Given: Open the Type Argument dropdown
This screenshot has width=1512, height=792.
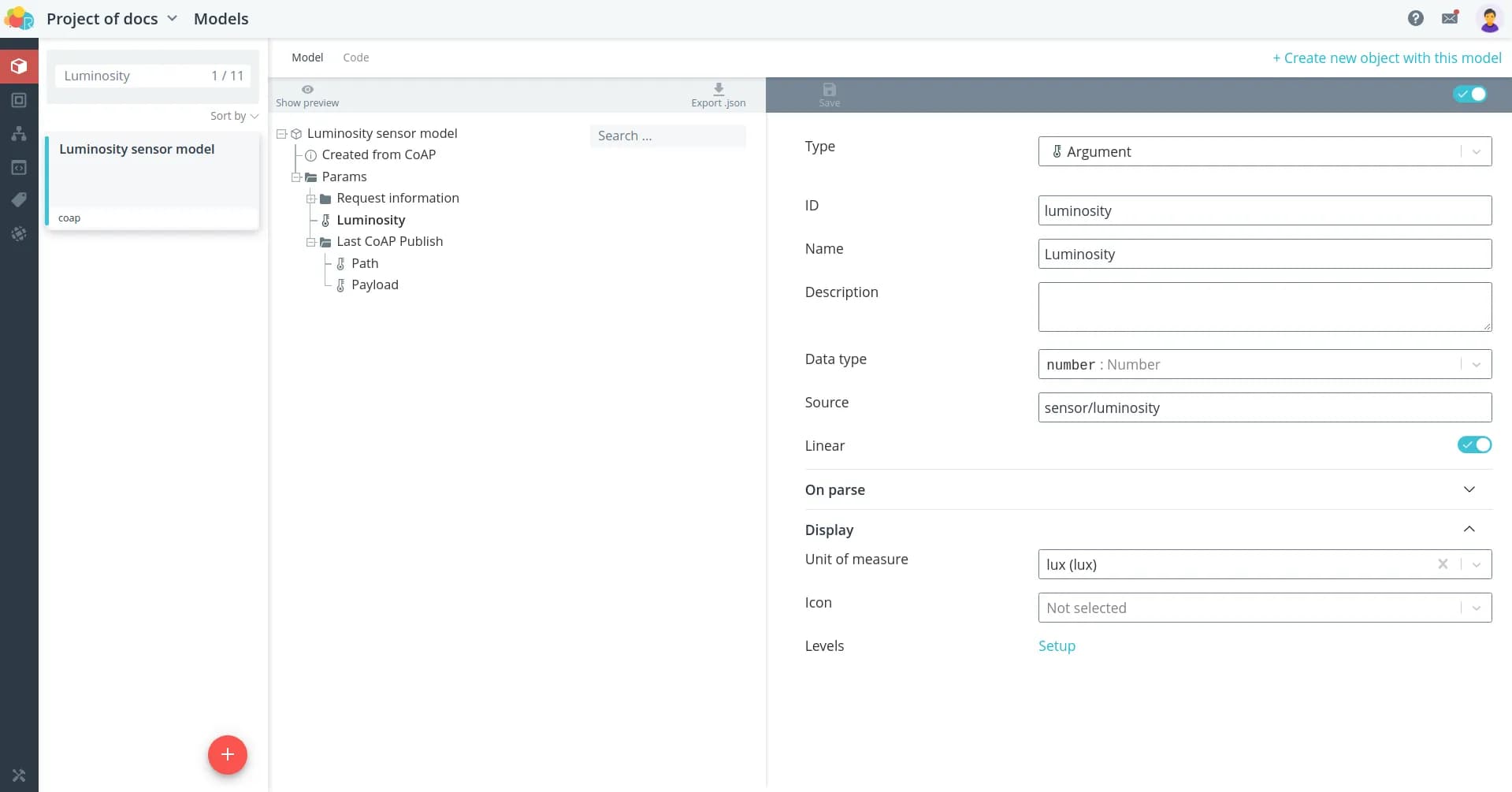Looking at the screenshot, I should coord(1264,151).
